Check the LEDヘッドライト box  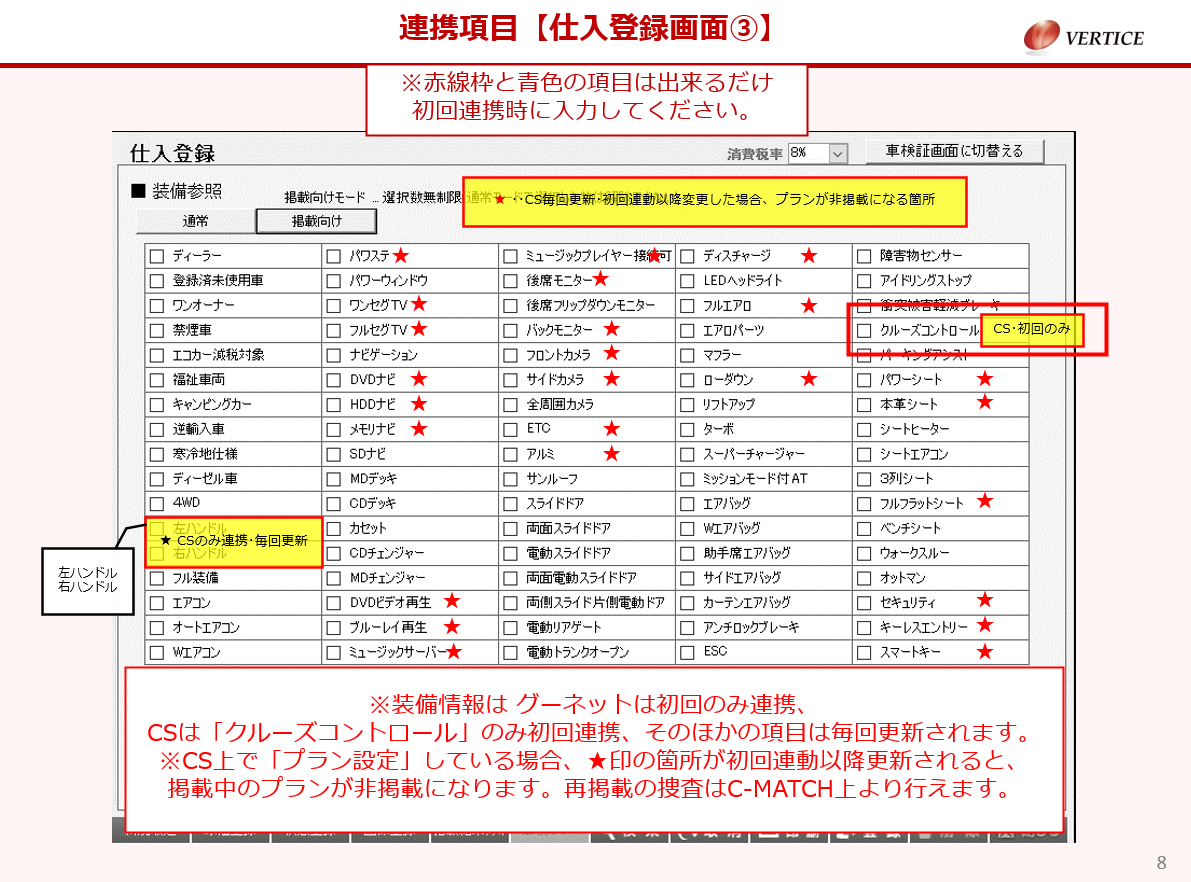[687, 281]
